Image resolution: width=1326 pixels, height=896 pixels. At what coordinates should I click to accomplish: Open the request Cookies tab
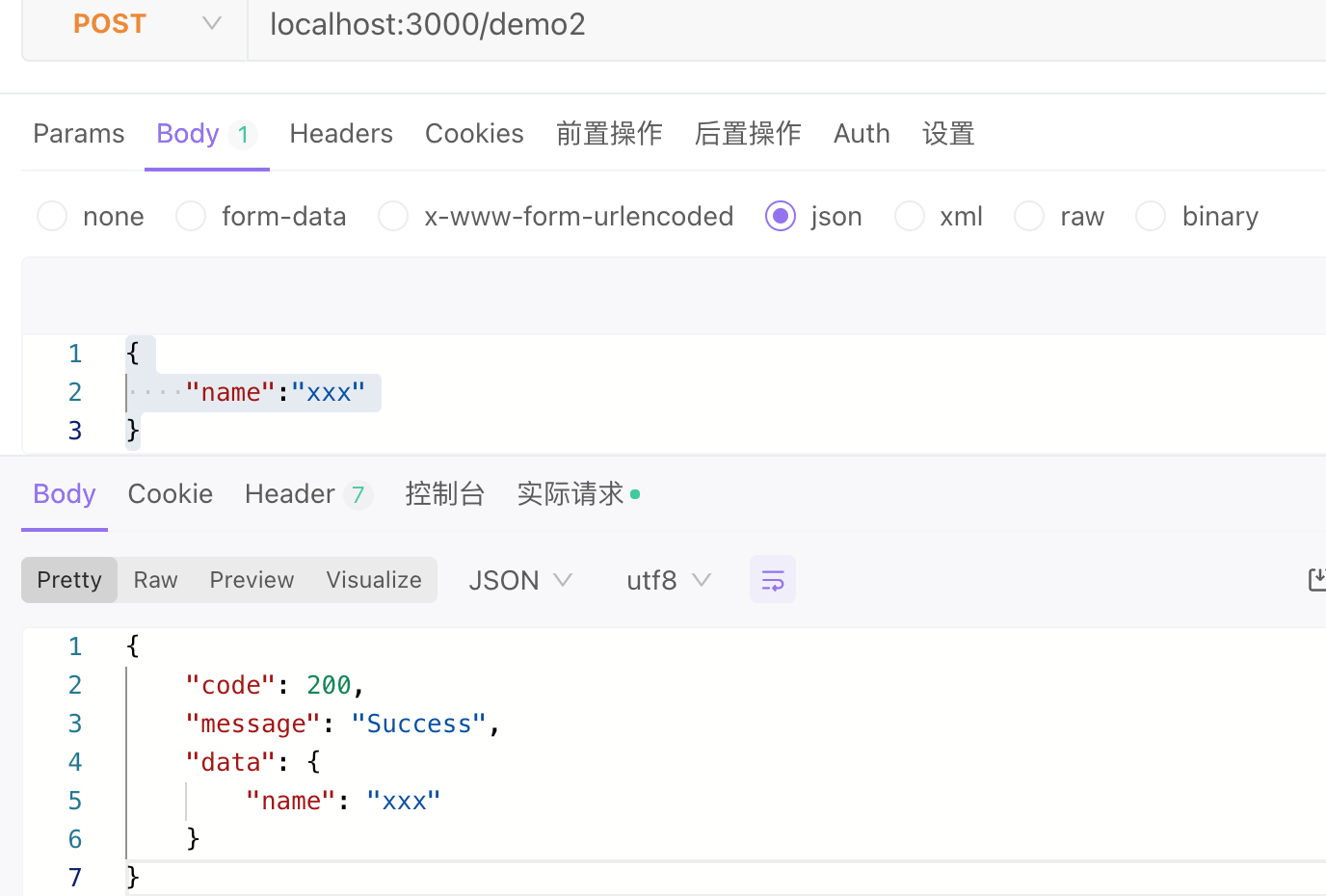click(x=474, y=133)
